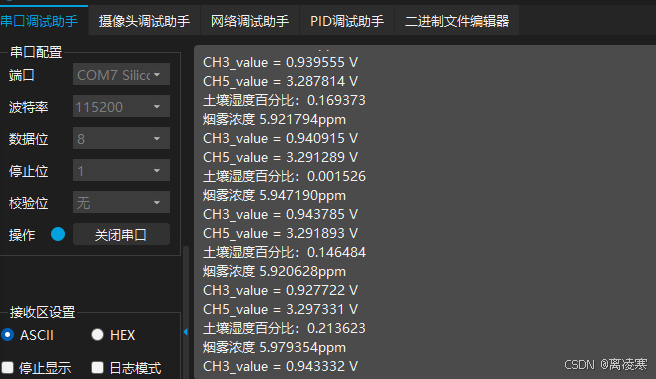Expand the 端口 COM7 port dropdown
This screenshot has width=656, height=379.
[121, 74]
